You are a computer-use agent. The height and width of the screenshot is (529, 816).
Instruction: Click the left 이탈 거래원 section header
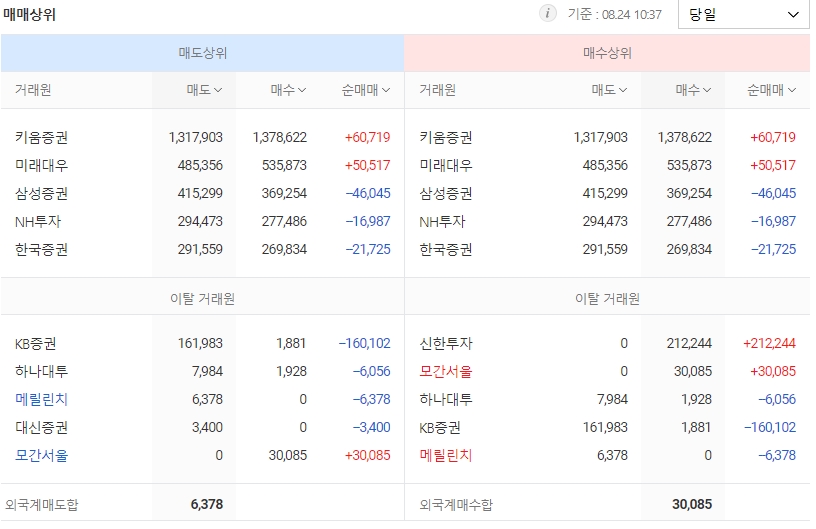202,299
